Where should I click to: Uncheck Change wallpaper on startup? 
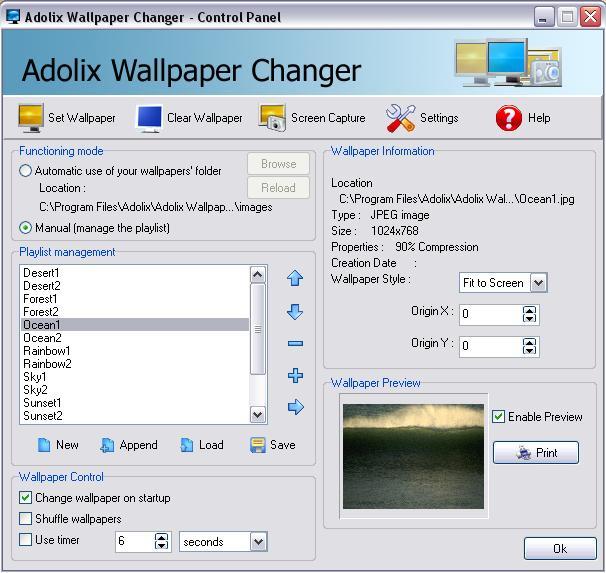coord(26,498)
